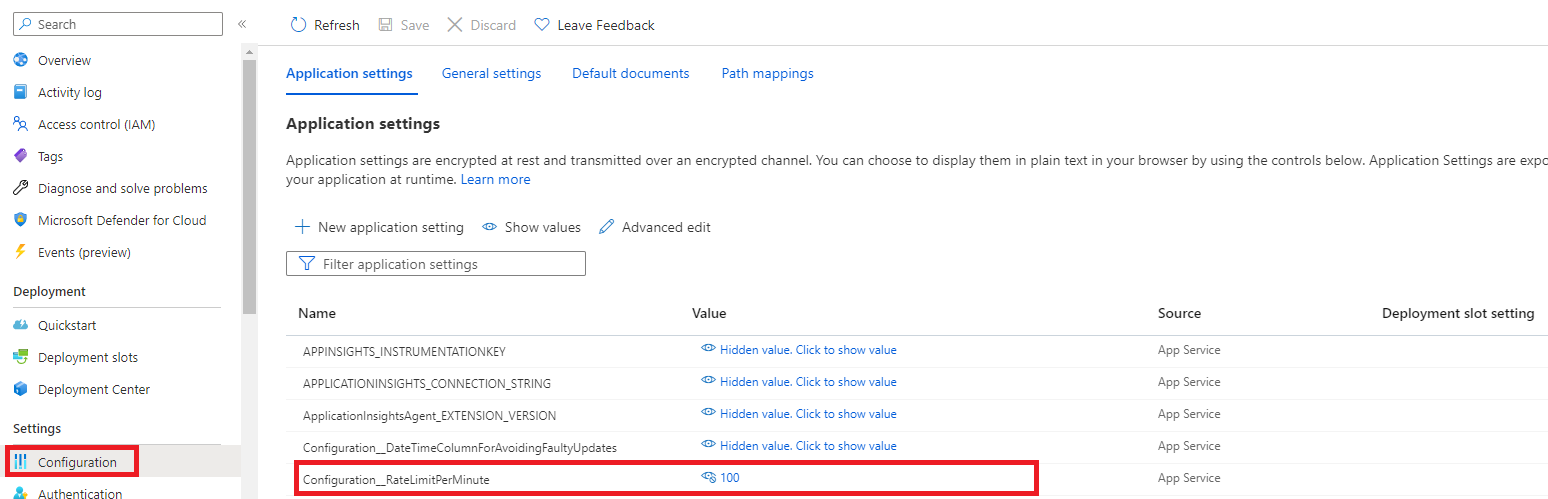Switch to Application settings tab

coord(349,73)
